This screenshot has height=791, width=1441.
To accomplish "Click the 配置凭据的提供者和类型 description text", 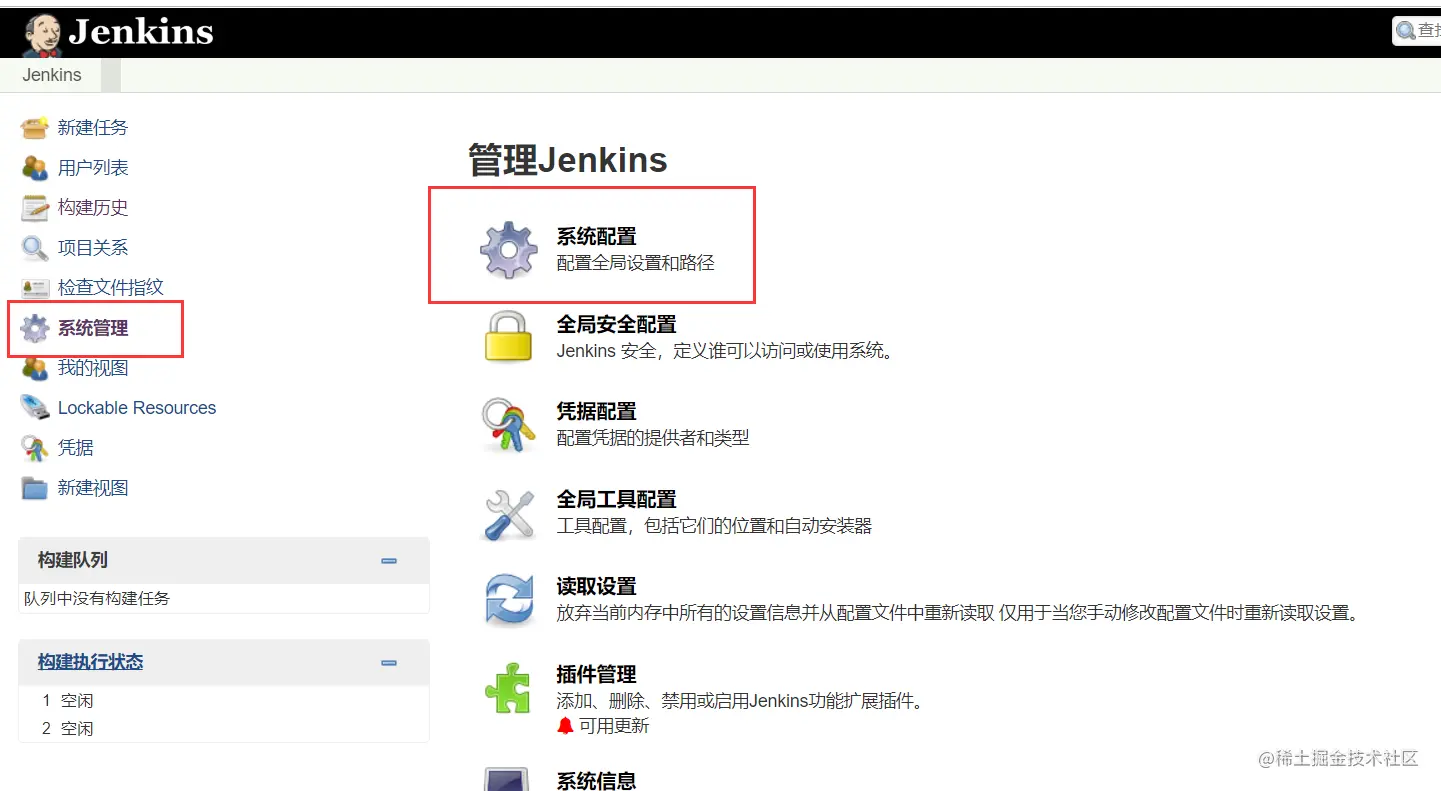I will coord(653,438).
